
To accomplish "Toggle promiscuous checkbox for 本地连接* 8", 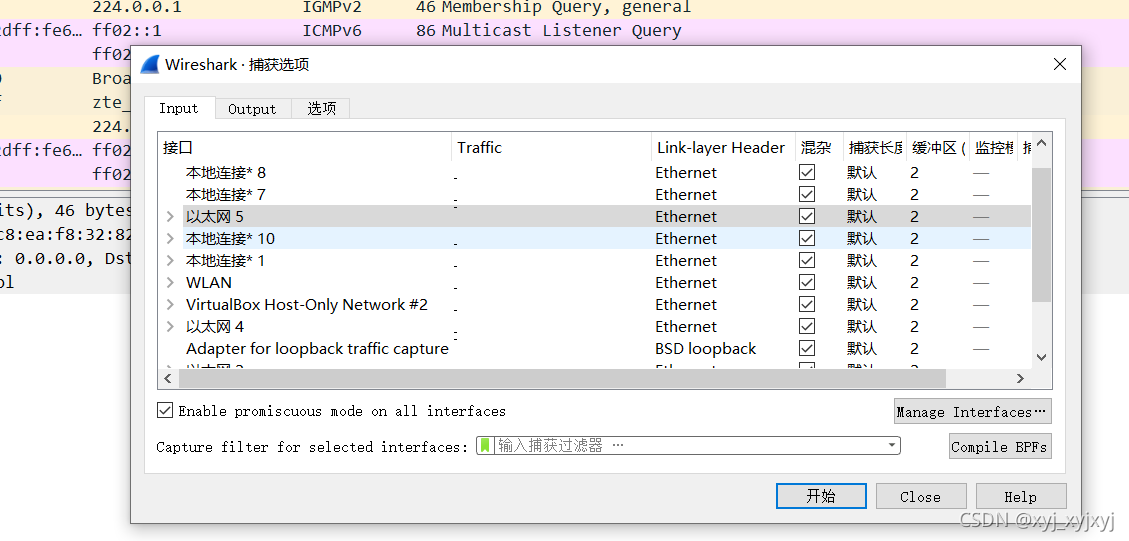I will [x=807, y=173].
